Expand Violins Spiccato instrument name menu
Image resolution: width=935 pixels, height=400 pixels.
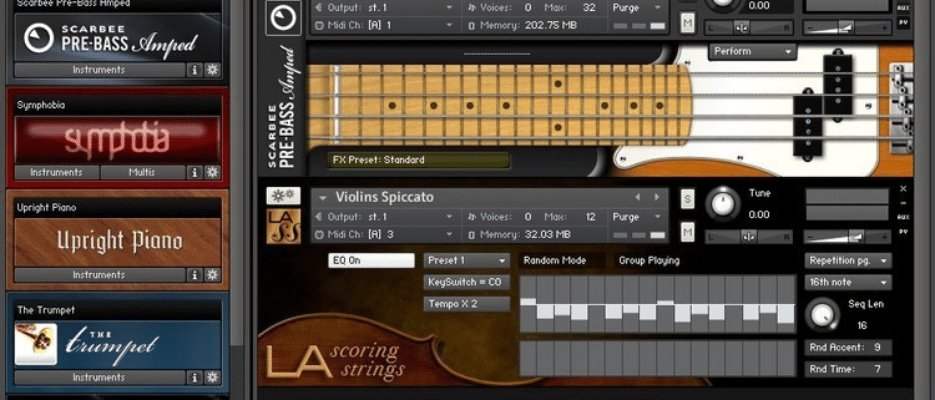click(x=323, y=197)
